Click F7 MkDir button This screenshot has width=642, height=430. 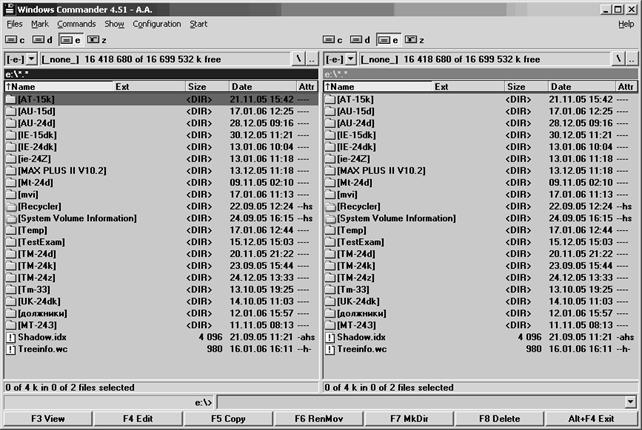pos(409,419)
